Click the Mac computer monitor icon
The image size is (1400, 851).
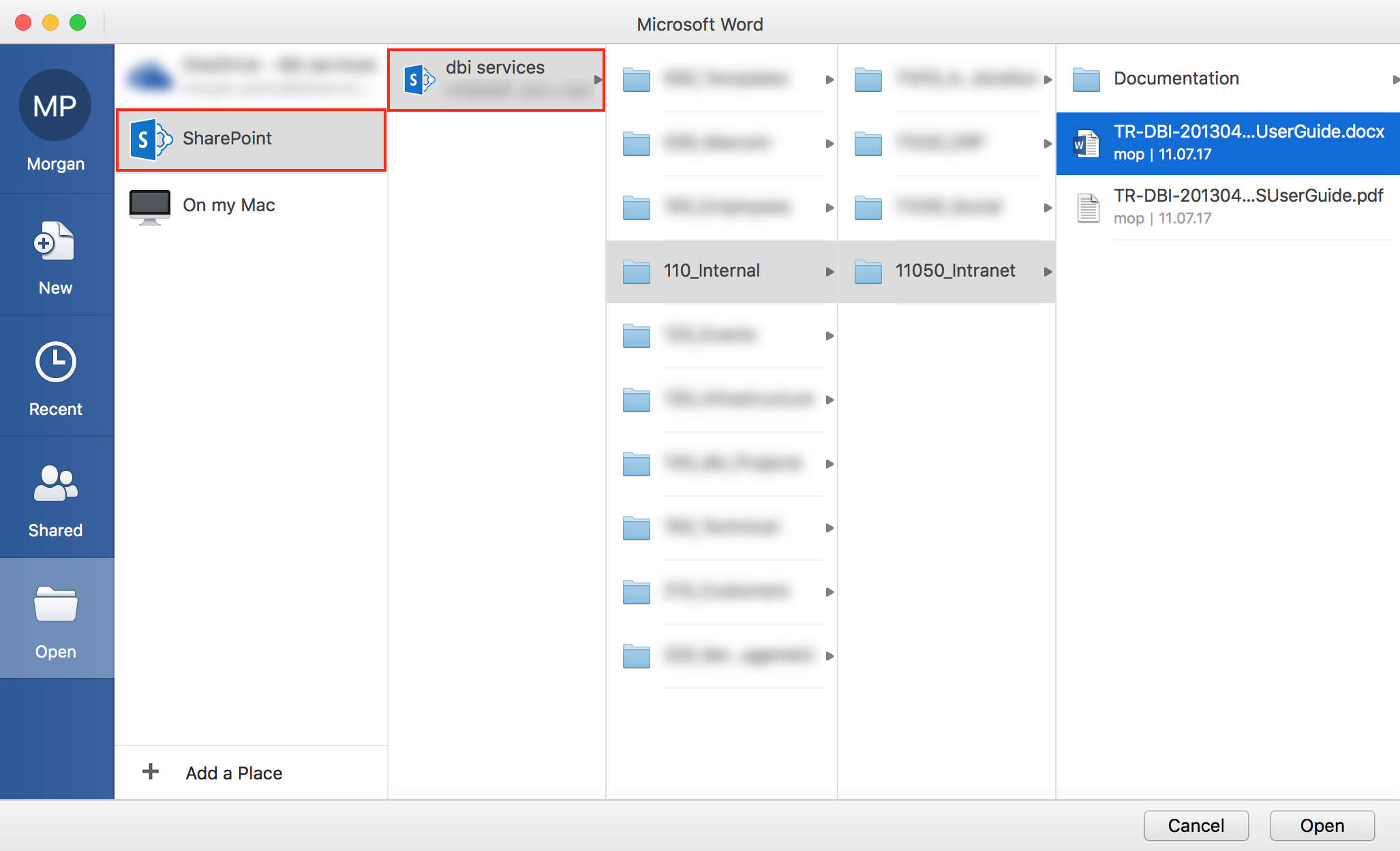tap(150, 206)
